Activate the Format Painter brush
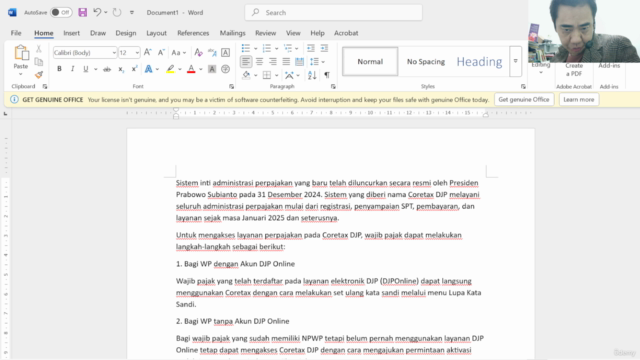This screenshot has height=360, width=640. pyautogui.click(x=39, y=75)
